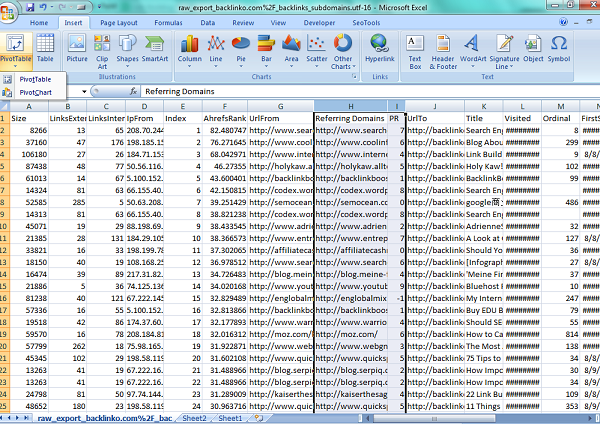Insert an embedded Object

(533, 50)
